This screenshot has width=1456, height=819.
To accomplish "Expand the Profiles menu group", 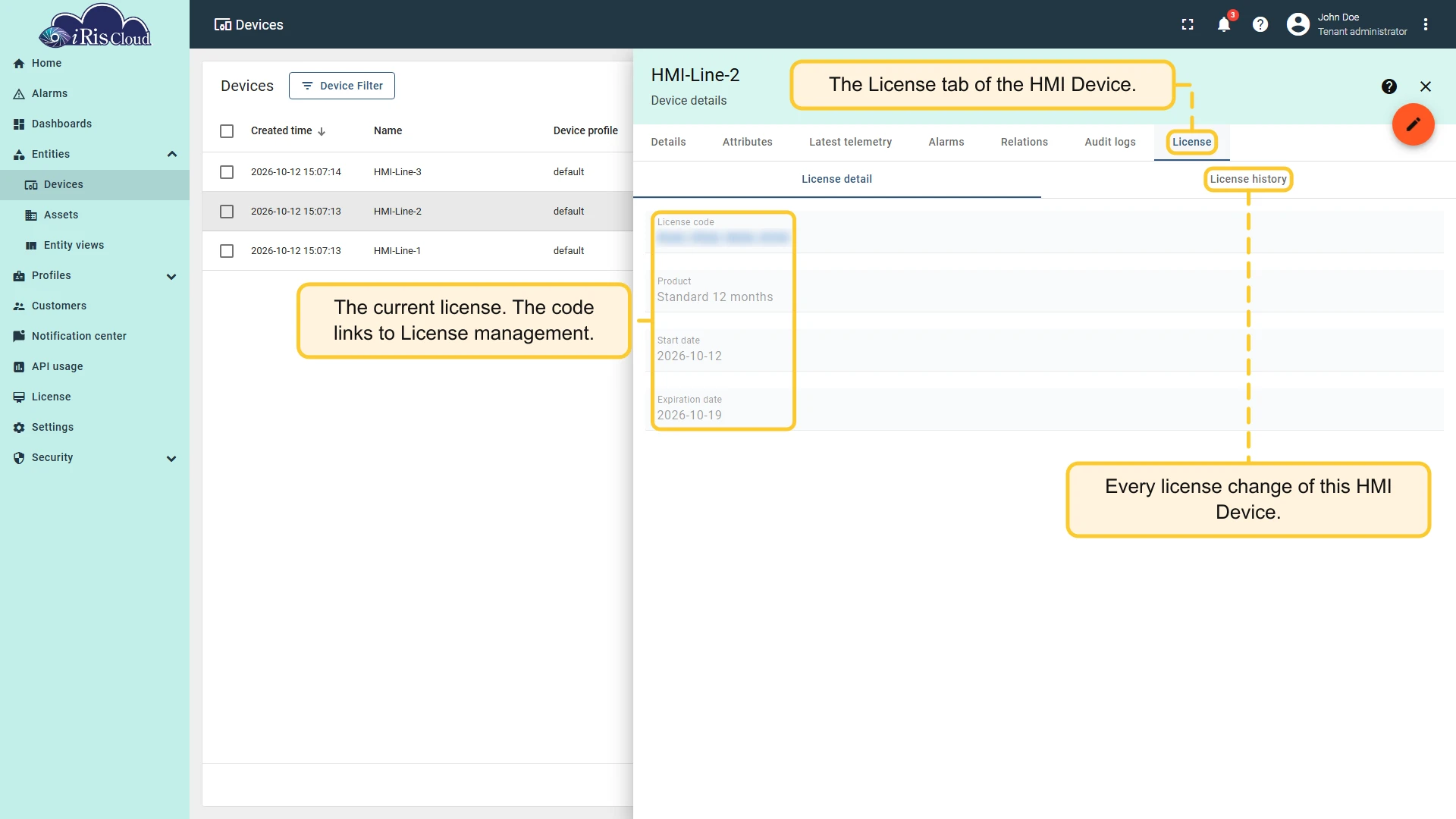I will [x=171, y=276].
